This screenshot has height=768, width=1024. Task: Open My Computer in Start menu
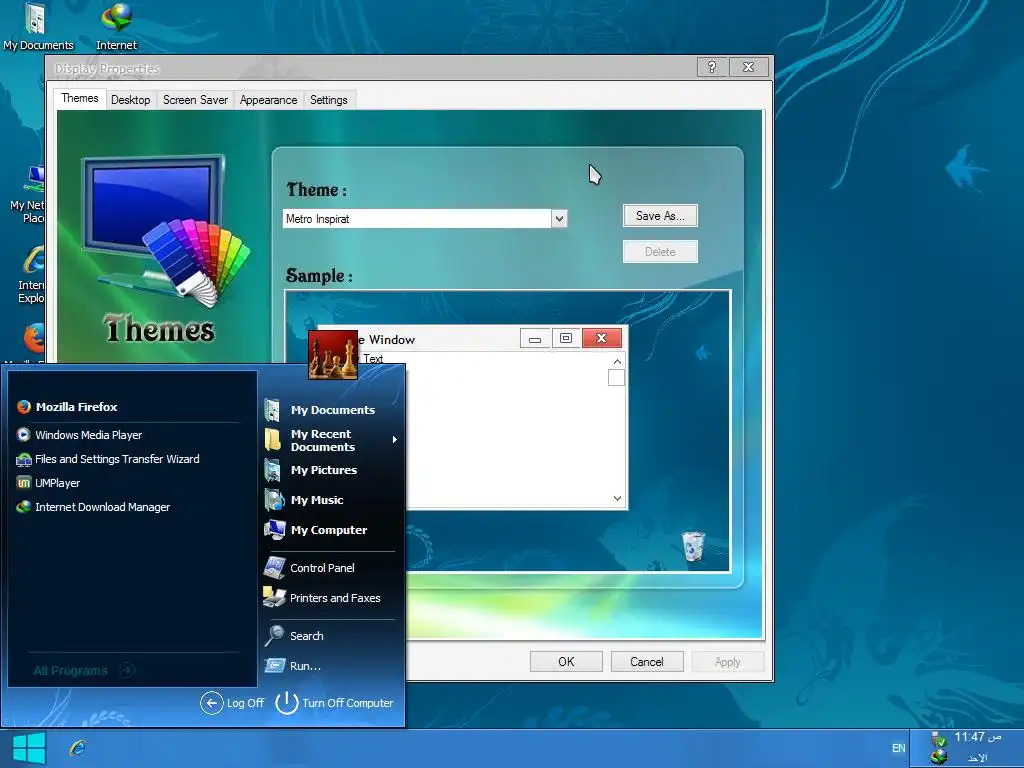316,530
